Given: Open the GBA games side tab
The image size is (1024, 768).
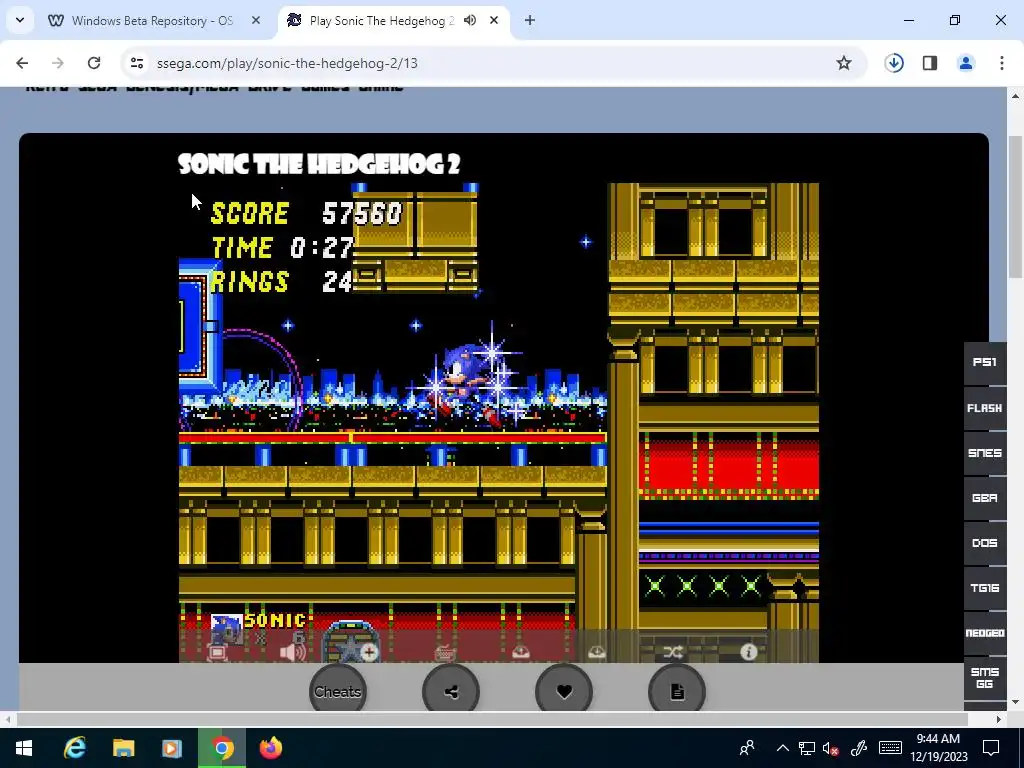Looking at the screenshot, I should point(985,498).
